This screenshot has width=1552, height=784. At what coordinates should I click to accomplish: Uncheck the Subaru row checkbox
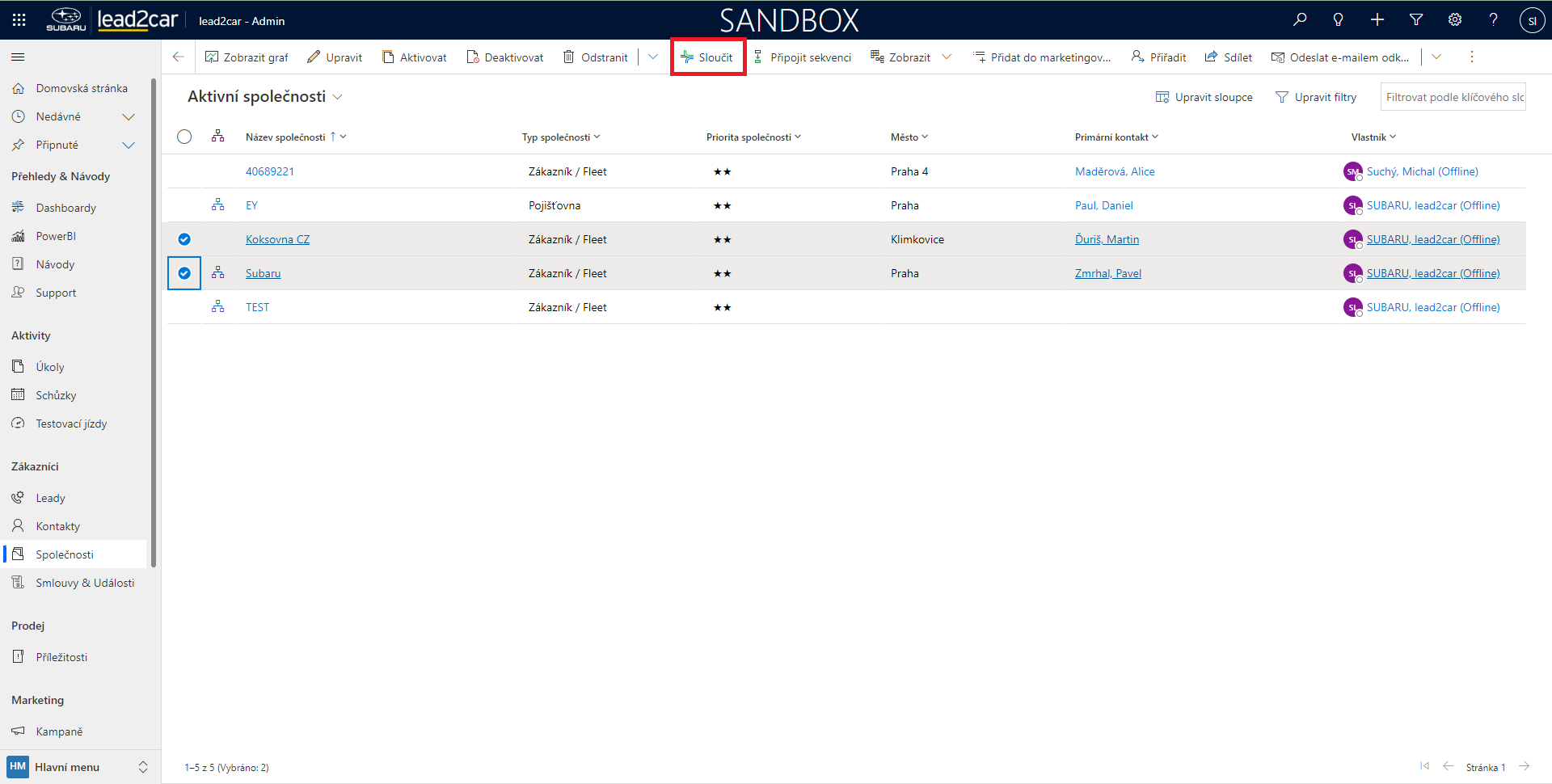click(184, 273)
